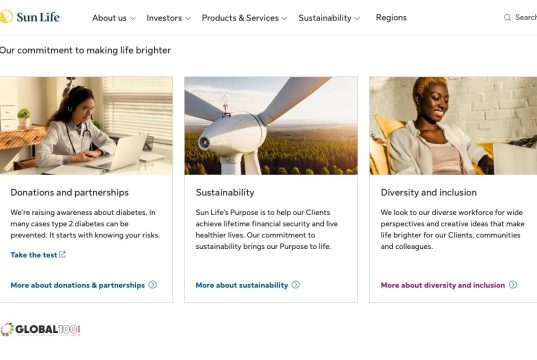Click the doctor at laptop photo
537x360 pixels.
(86, 126)
